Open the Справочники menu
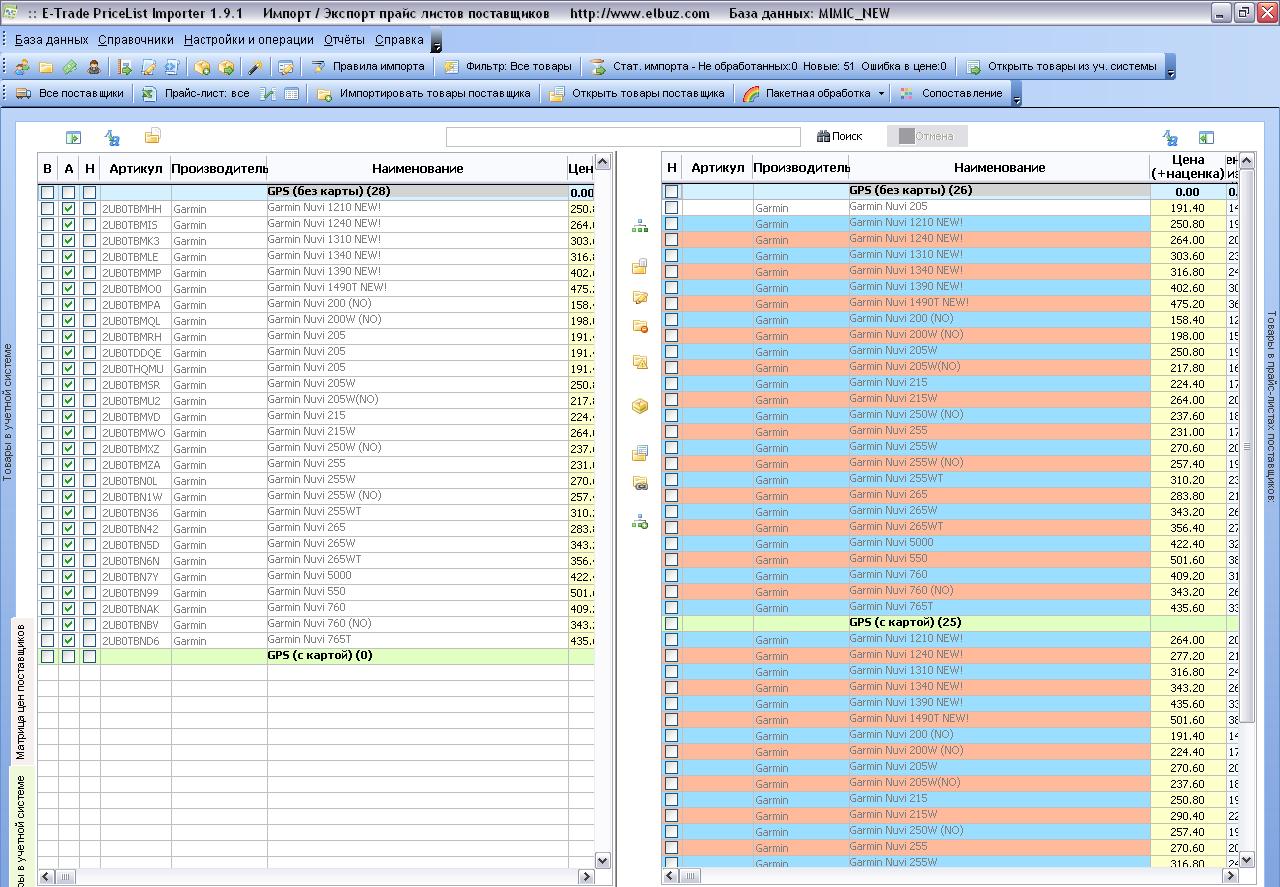1280x887 pixels. coord(136,40)
